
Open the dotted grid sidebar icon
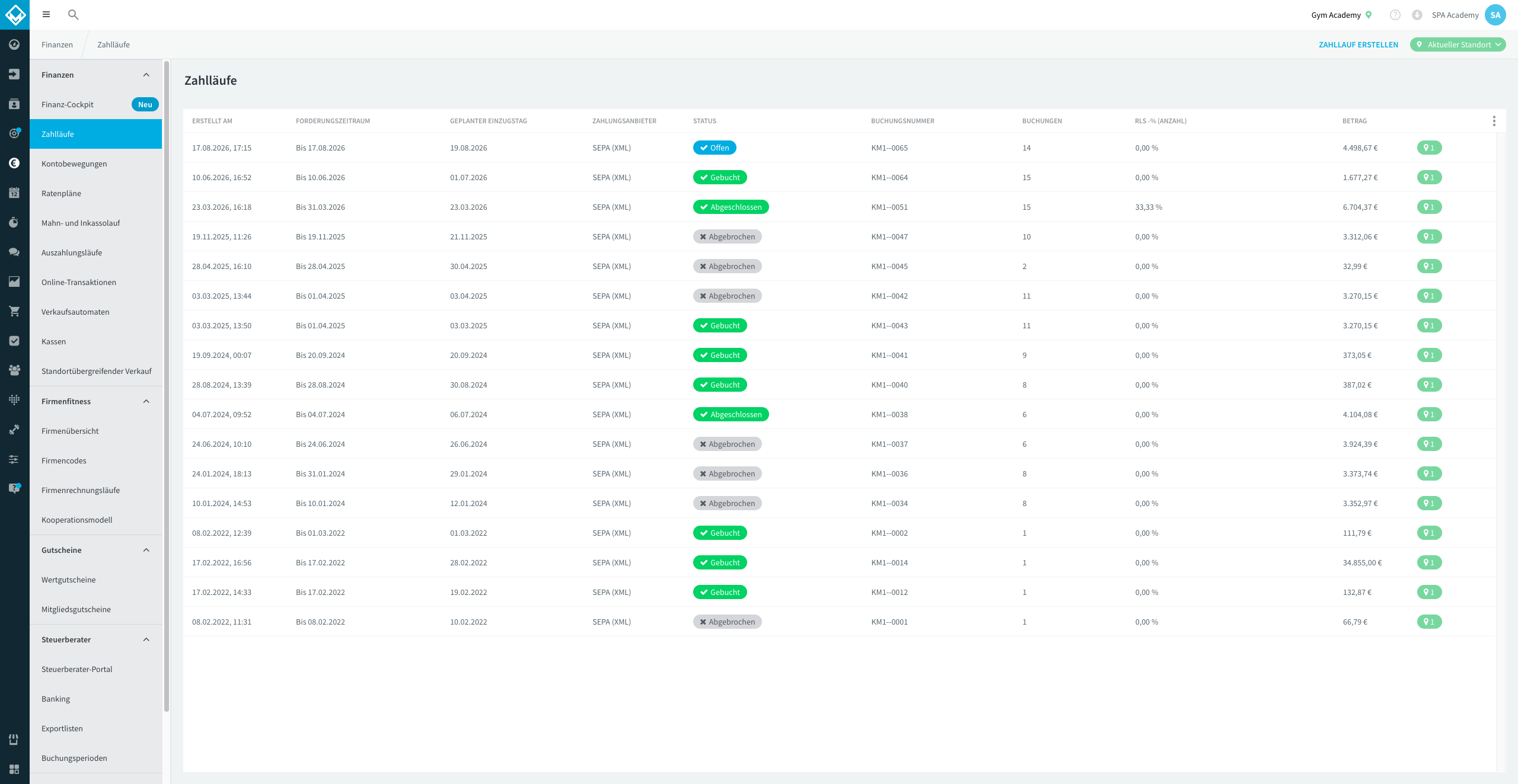[14, 400]
